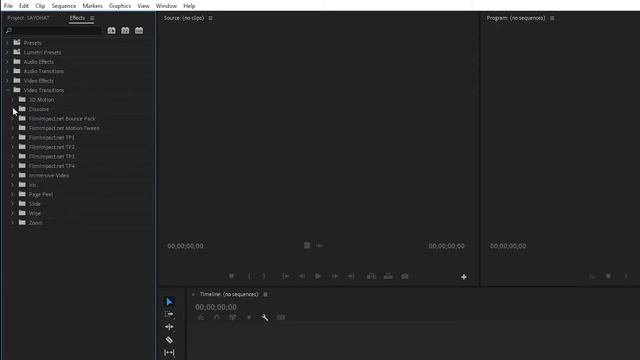Filter by YUV Effects icon
The width and height of the screenshot is (640, 360).
pyautogui.click(x=139, y=31)
